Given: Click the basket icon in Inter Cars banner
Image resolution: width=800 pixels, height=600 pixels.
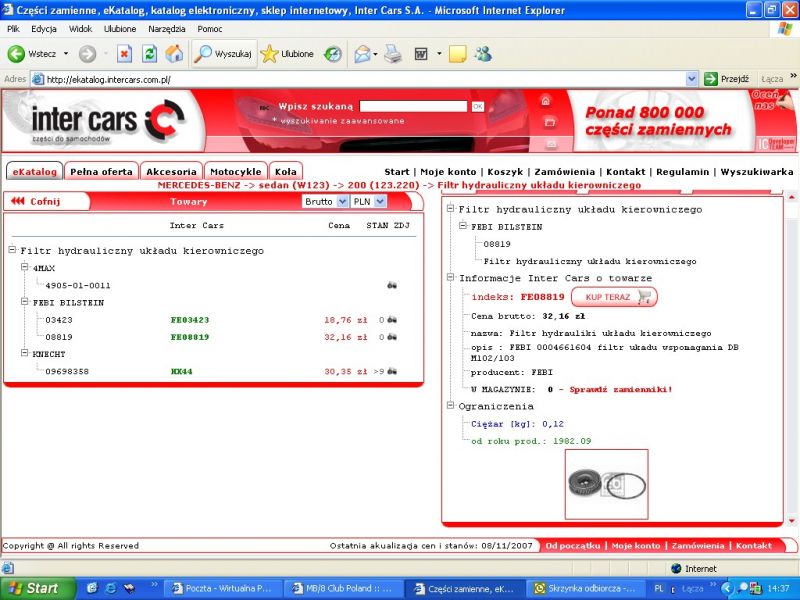Looking at the screenshot, I should tap(549, 122).
